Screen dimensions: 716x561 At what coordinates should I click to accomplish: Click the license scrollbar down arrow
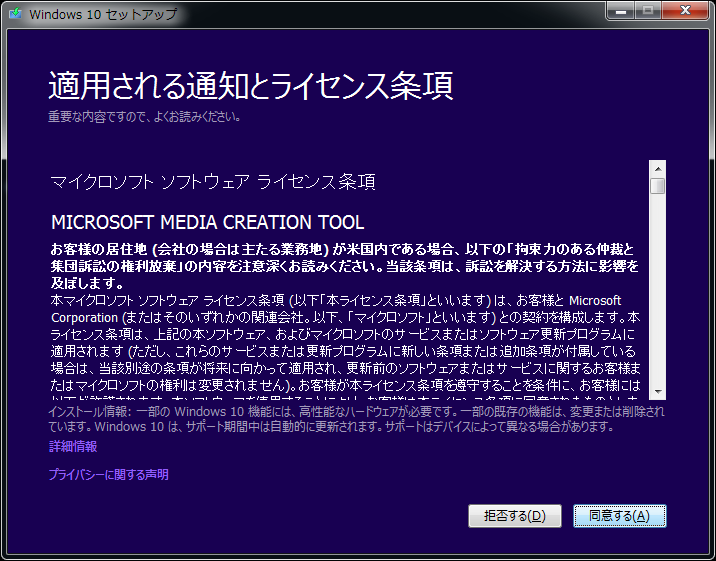(657, 392)
